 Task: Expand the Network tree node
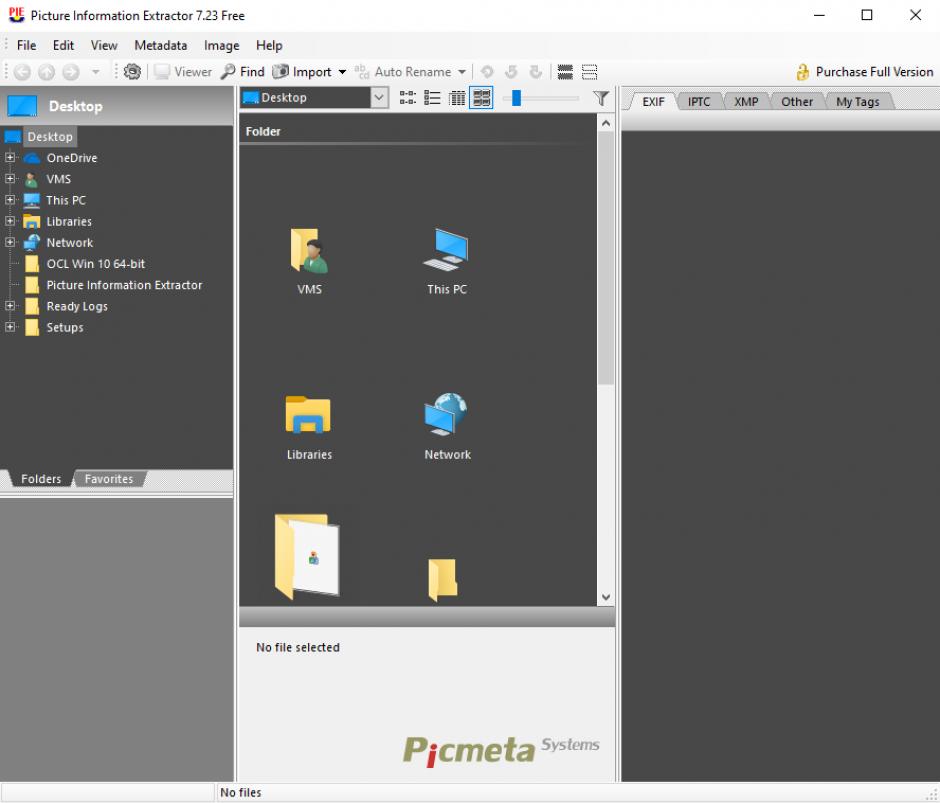10,242
